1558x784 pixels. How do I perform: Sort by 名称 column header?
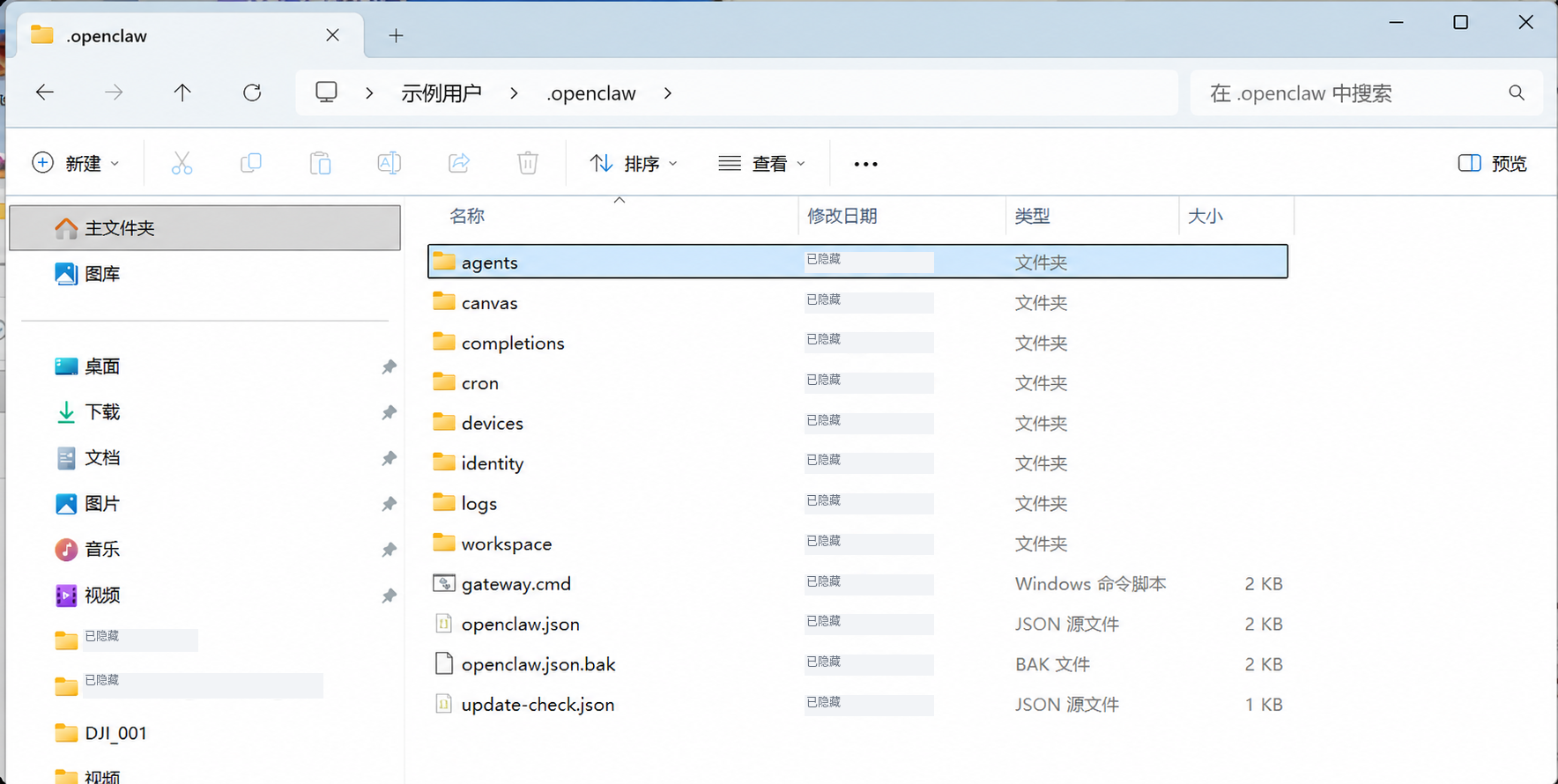tap(467, 216)
